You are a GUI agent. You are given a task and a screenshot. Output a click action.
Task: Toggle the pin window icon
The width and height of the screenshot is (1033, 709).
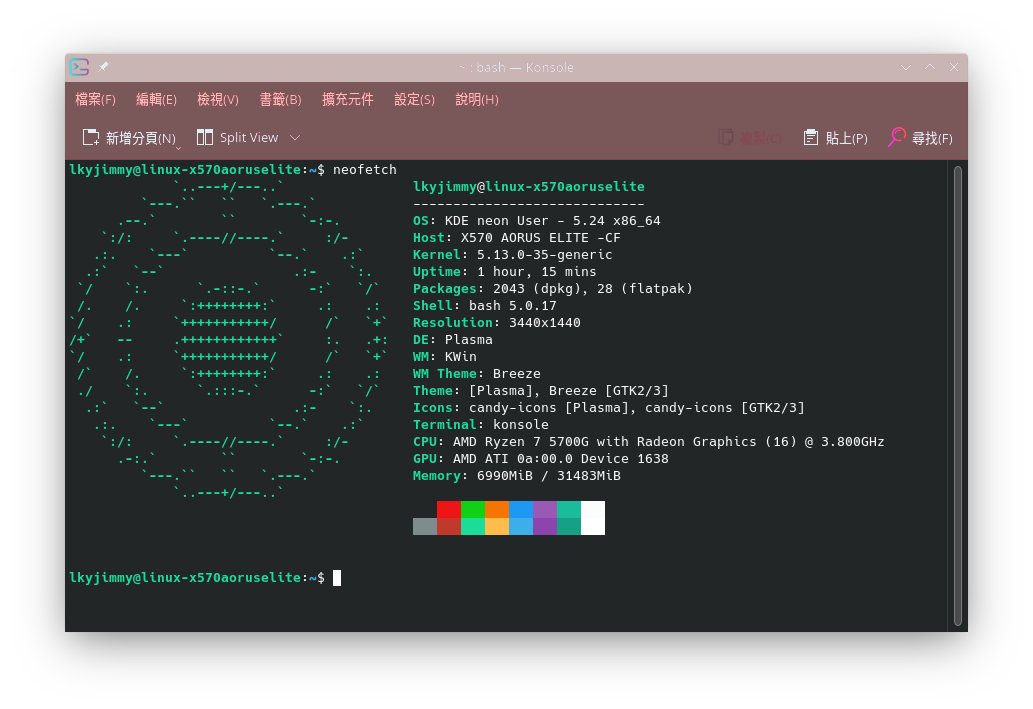103,67
